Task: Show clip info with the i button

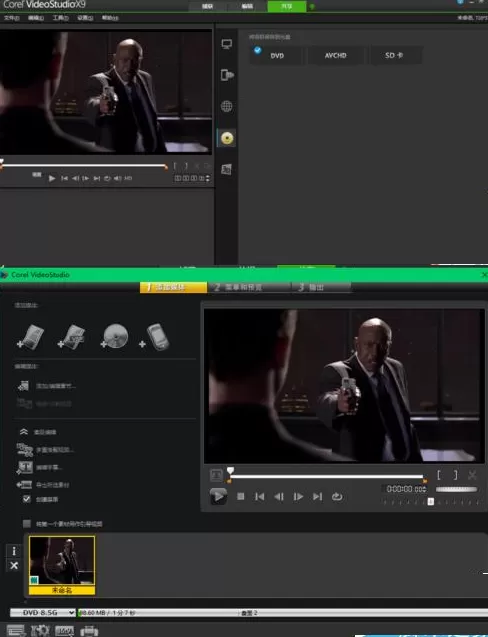Action: coord(14,551)
